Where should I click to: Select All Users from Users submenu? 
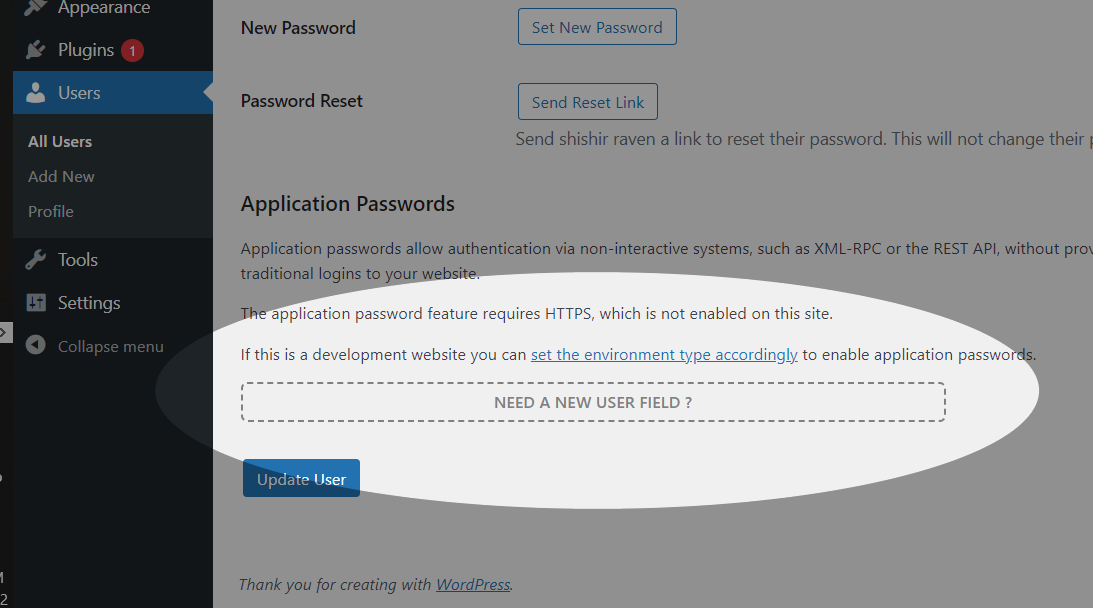[59, 141]
